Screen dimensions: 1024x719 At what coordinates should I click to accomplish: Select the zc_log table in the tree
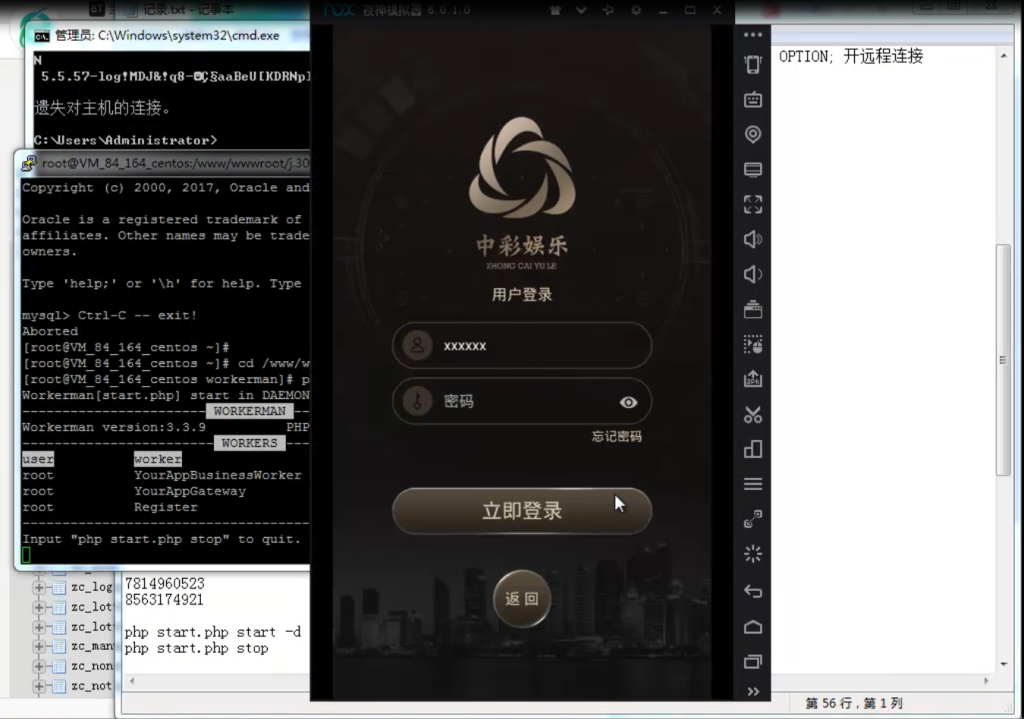click(x=91, y=587)
